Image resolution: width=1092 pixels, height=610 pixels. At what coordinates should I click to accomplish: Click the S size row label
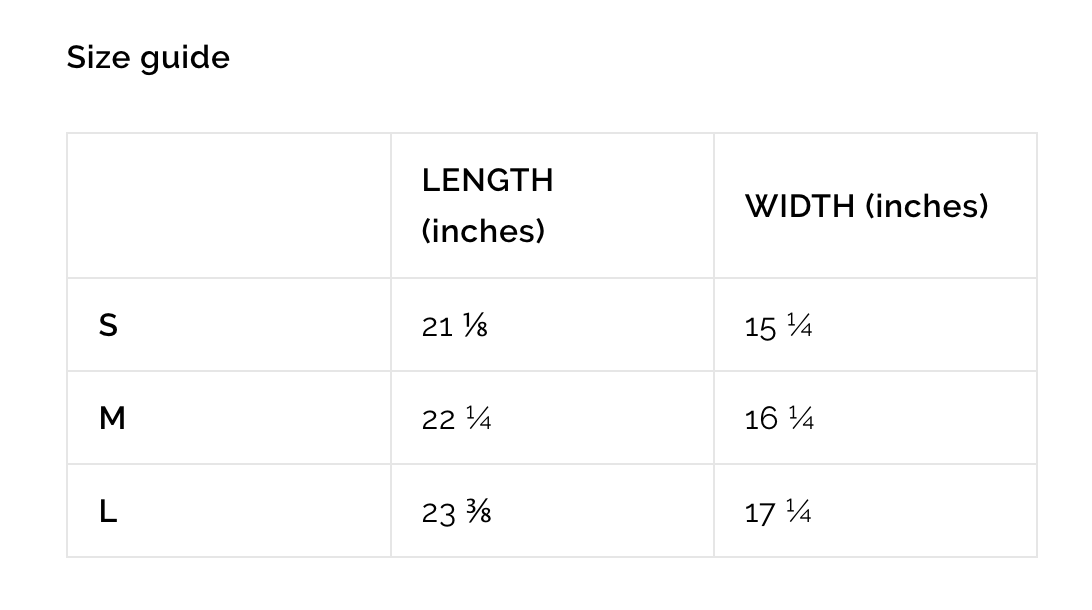tap(108, 325)
